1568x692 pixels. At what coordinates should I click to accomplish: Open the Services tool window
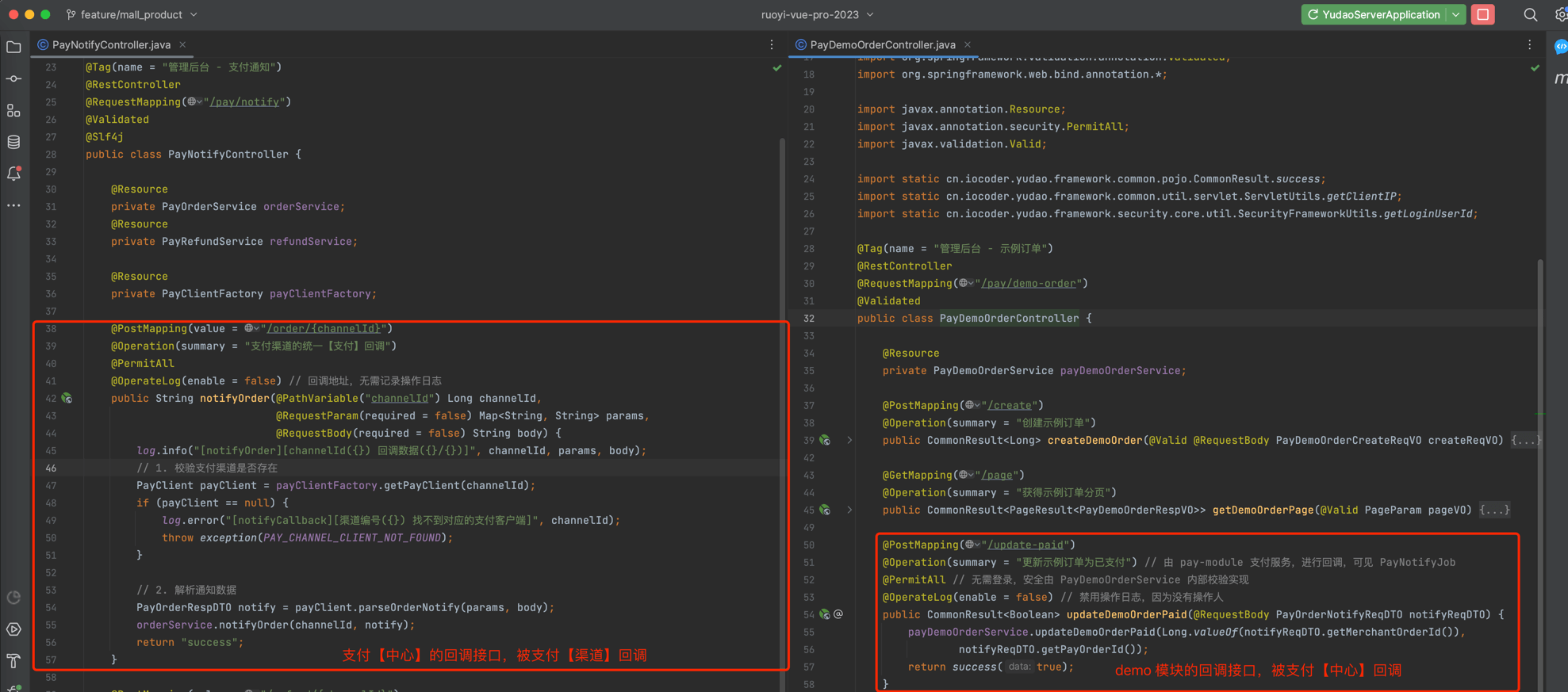(x=13, y=629)
